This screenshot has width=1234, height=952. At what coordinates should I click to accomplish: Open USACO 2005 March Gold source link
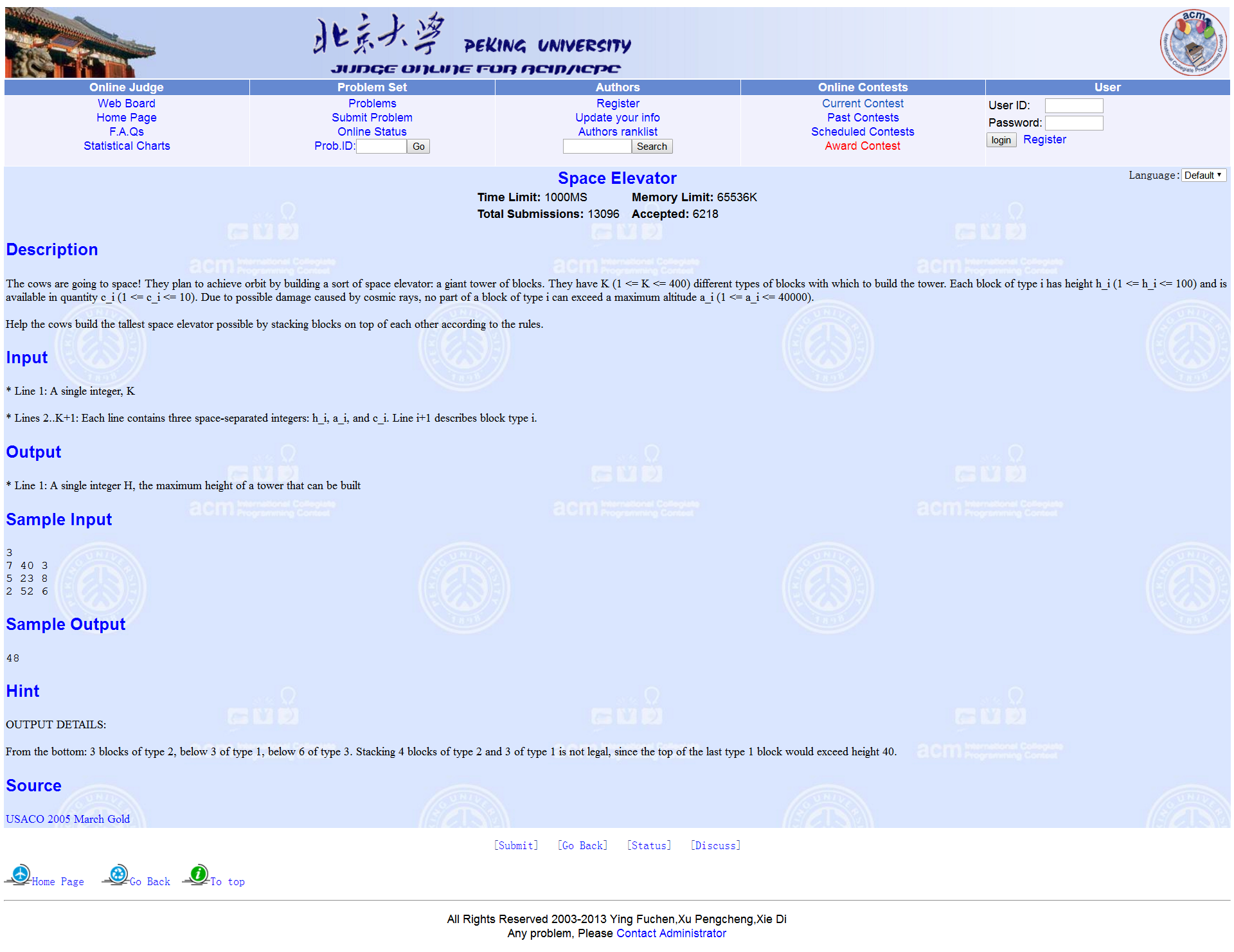pyautogui.click(x=67, y=819)
